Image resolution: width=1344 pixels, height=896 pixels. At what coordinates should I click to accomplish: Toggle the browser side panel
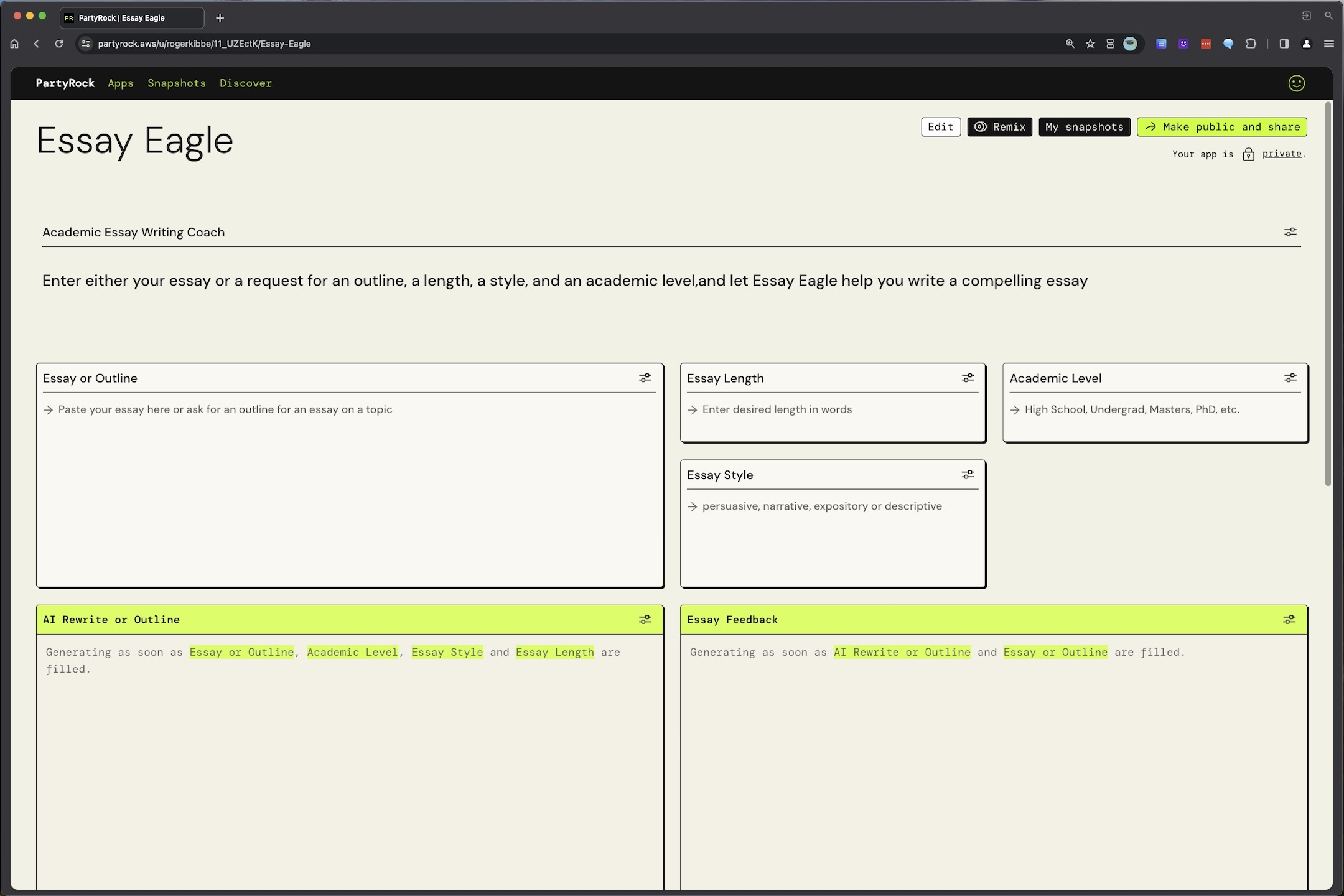(x=1284, y=44)
